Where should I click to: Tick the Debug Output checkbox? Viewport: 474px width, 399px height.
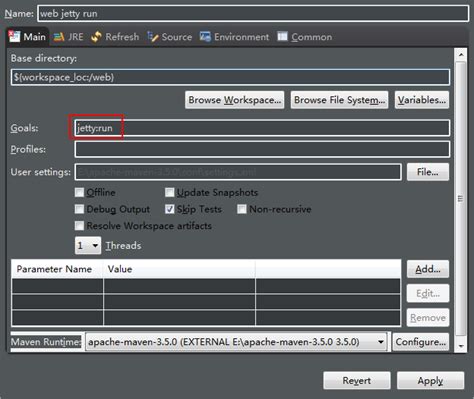[x=79, y=209]
